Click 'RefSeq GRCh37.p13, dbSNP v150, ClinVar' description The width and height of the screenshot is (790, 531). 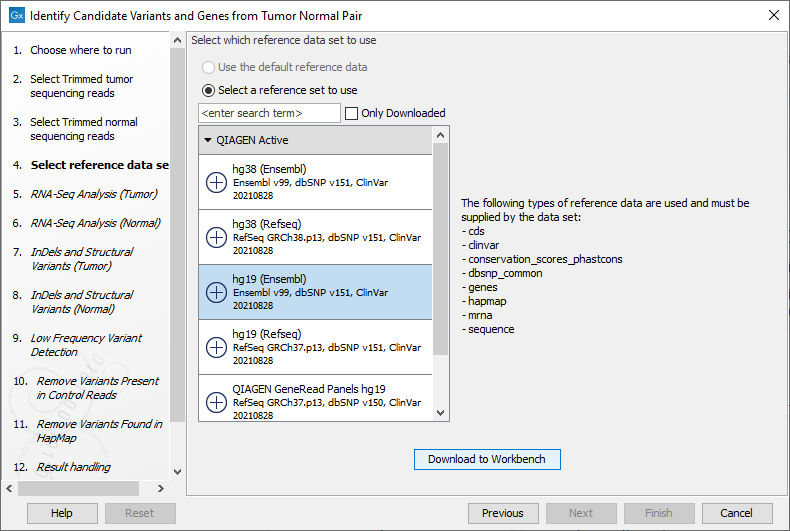[x=326, y=403]
